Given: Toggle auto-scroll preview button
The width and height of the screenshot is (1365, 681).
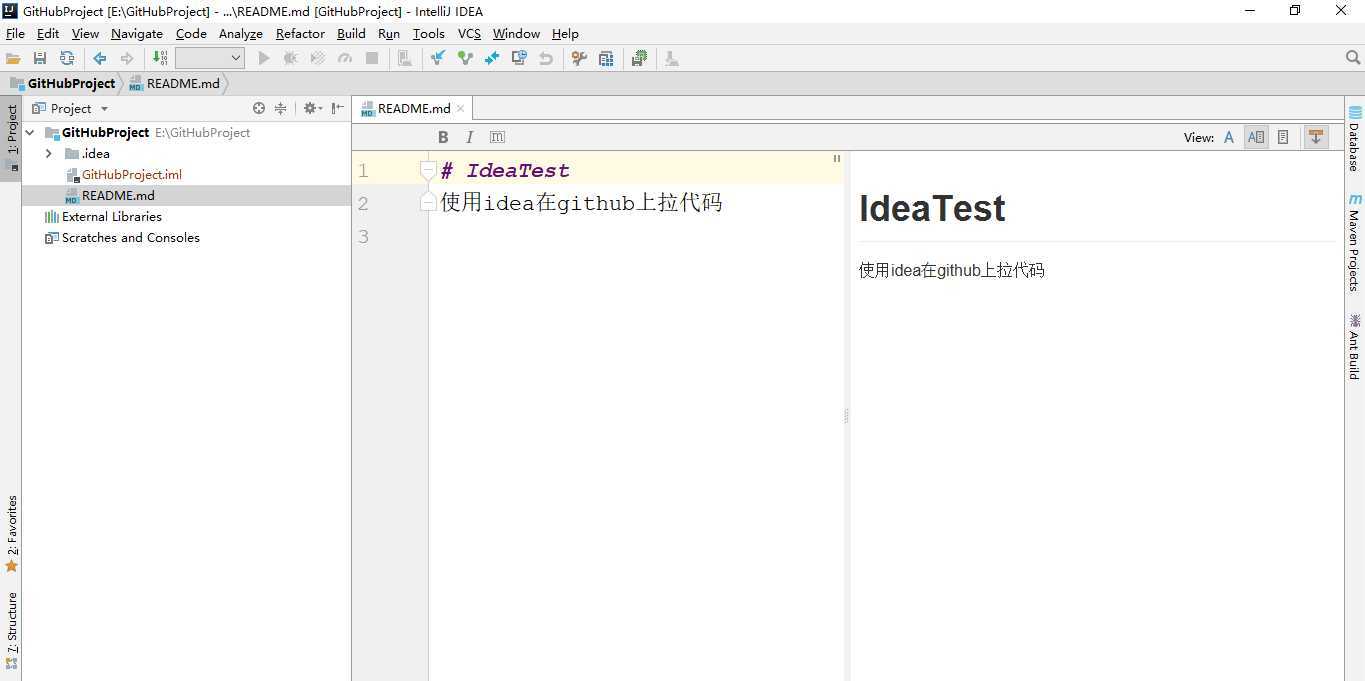Looking at the screenshot, I should [x=1316, y=137].
